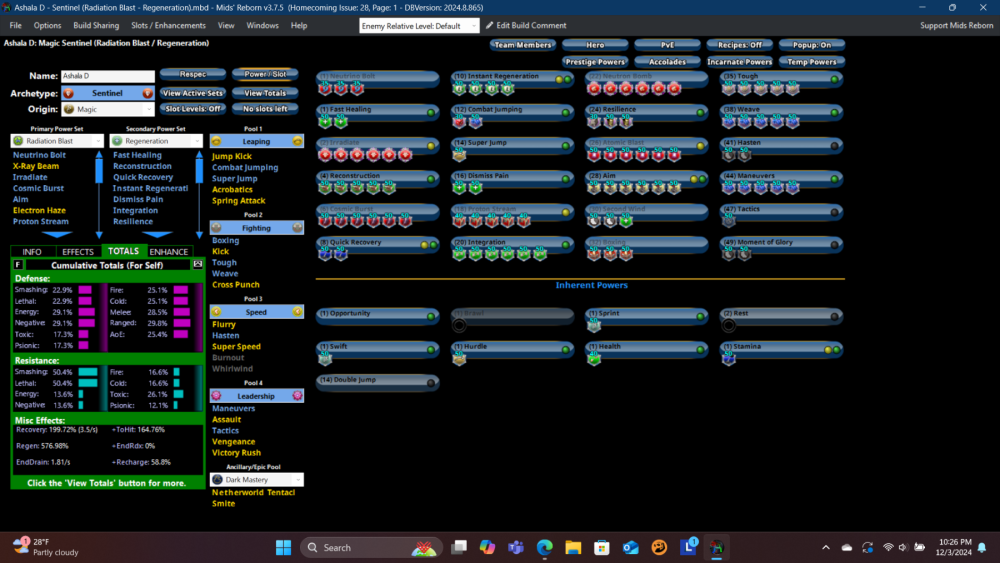
Task: Switch to the EFFECTS tab
Action: coord(78,252)
